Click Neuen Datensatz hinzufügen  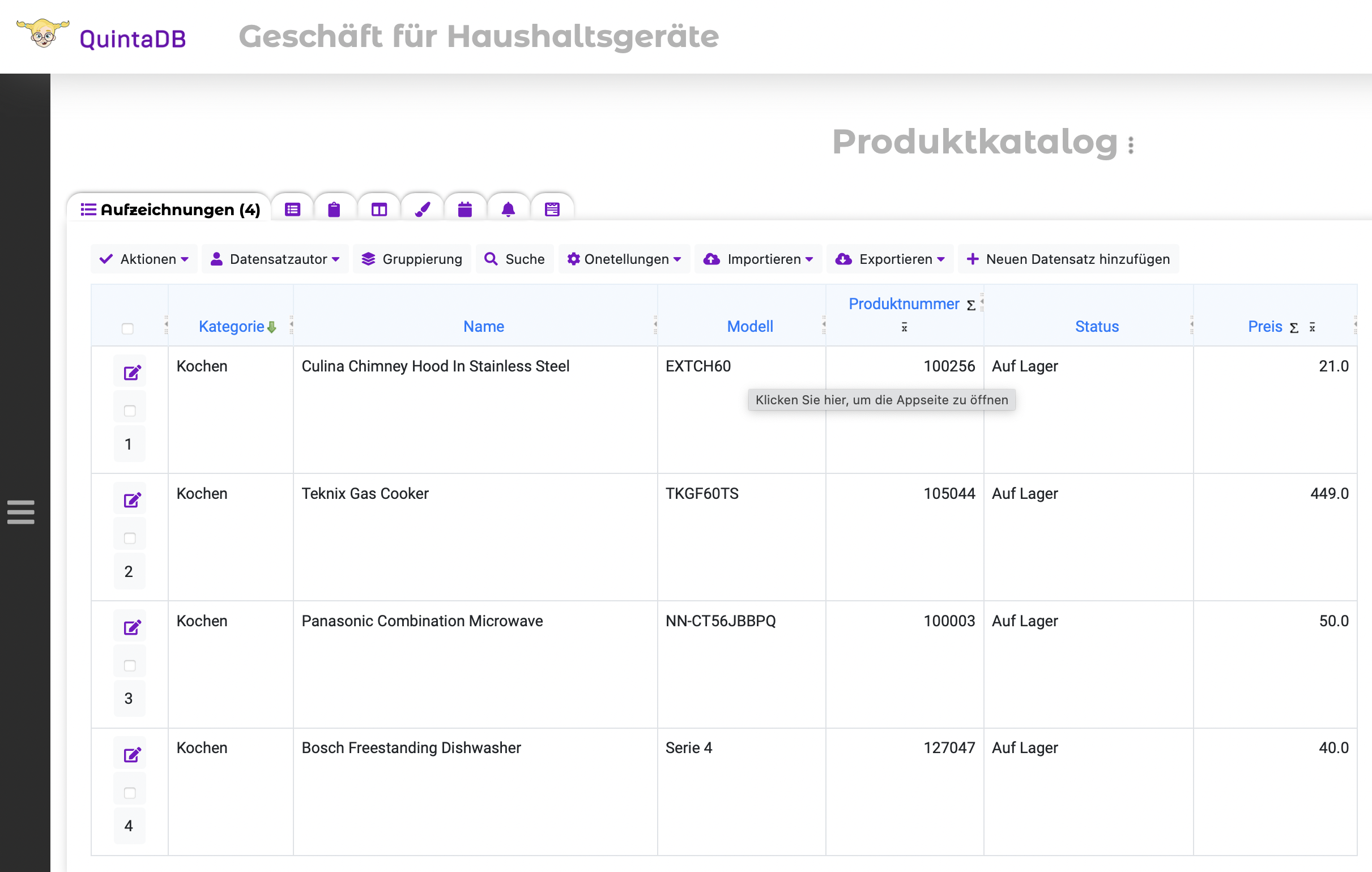(1069, 259)
